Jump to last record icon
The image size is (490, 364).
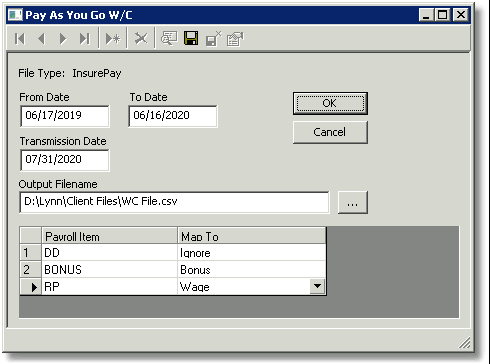85,39
